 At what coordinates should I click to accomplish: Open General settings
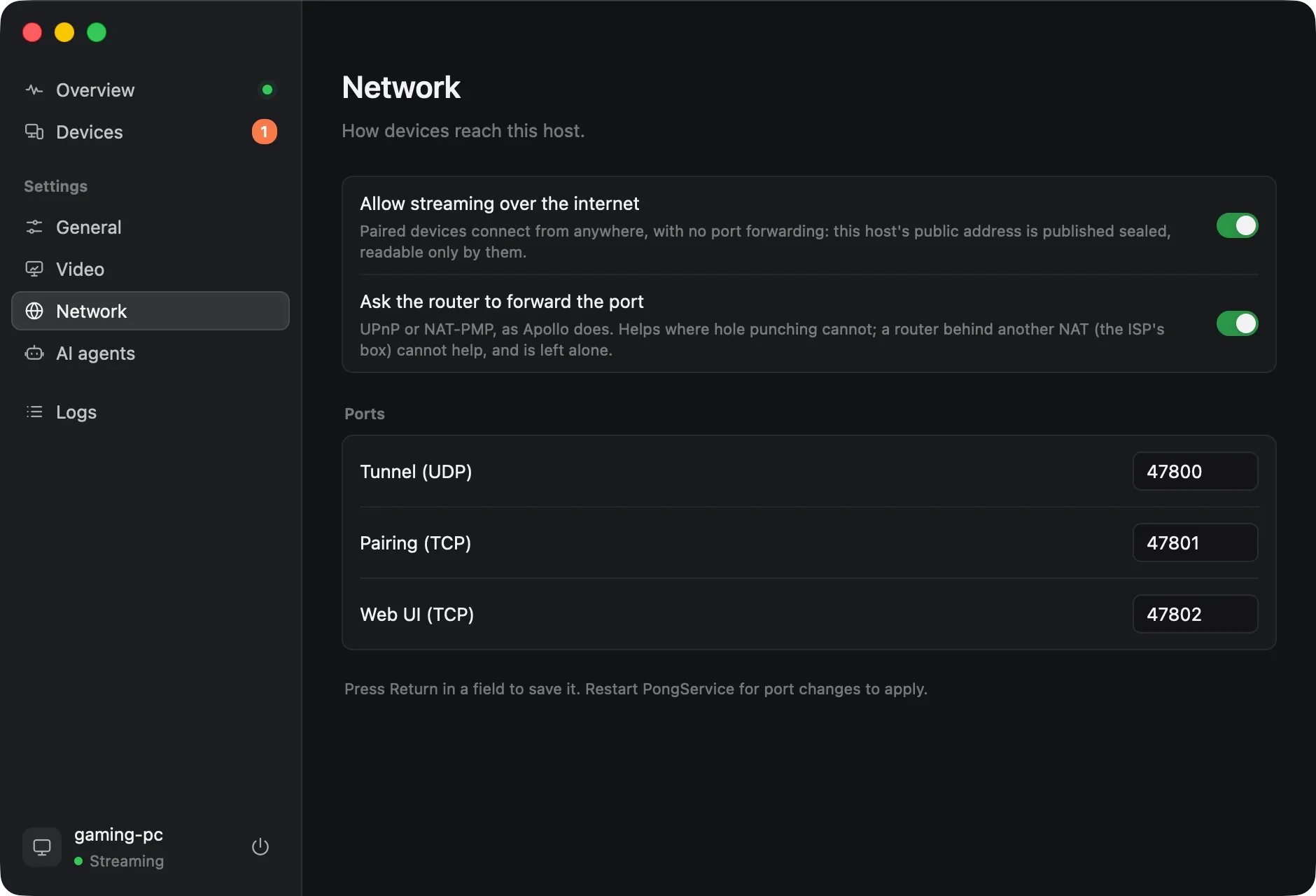pos(150,227)
